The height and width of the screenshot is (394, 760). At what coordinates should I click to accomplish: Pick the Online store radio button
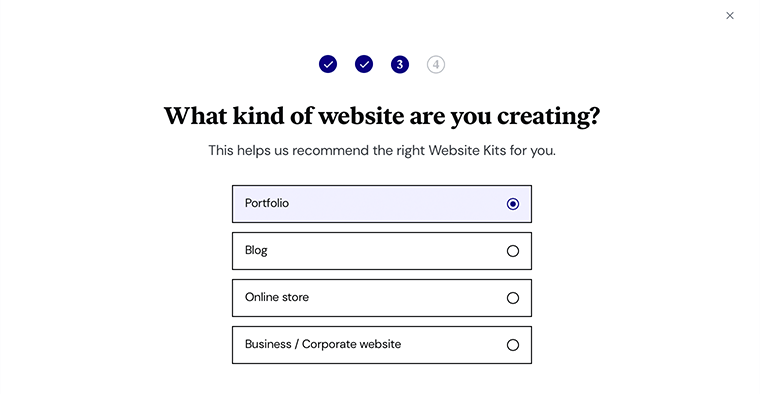pos(513,298)
